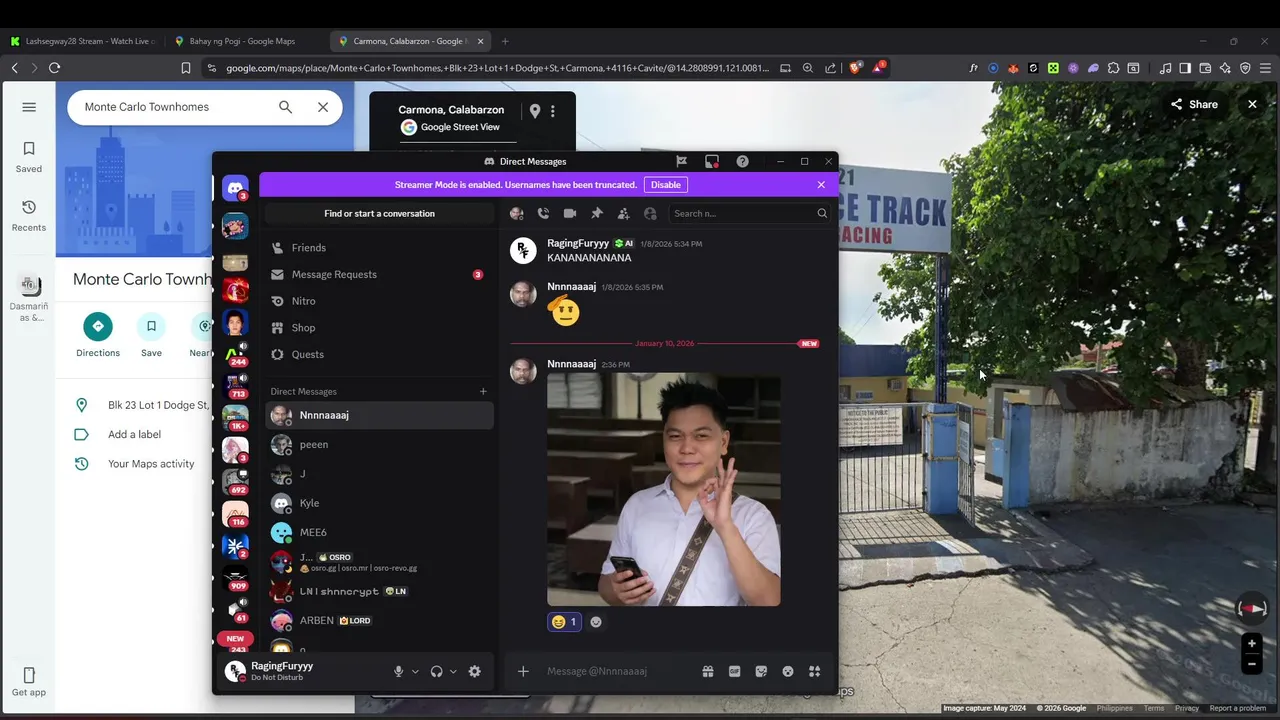Select Carmona, Calabarzon browser tab
This screenshot has width=1280, height=720.
pos(411,41)
